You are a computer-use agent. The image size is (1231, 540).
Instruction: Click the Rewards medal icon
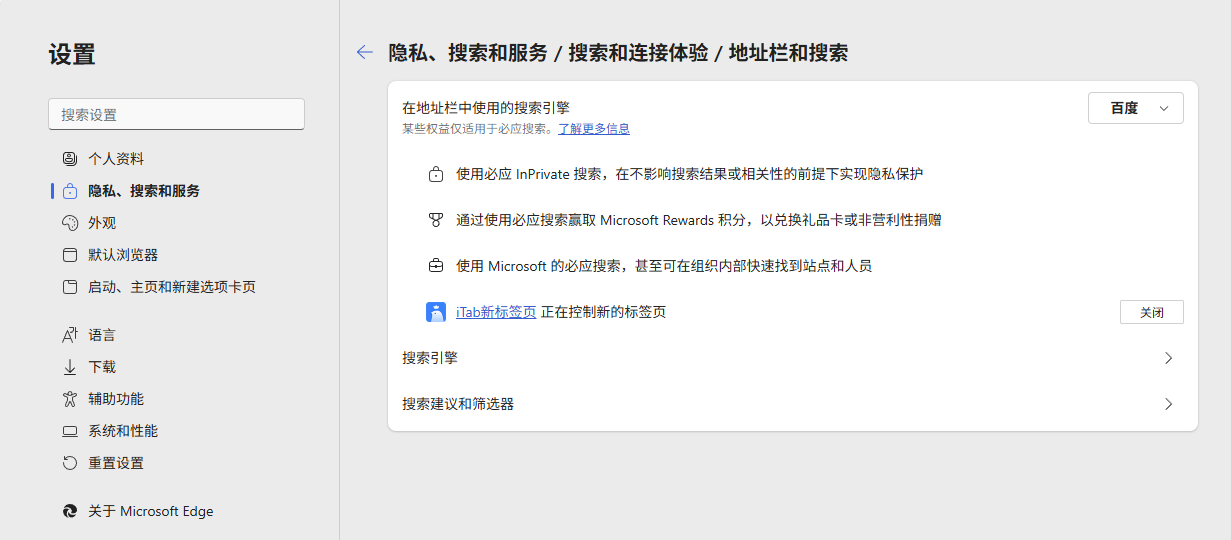(436, 220)
